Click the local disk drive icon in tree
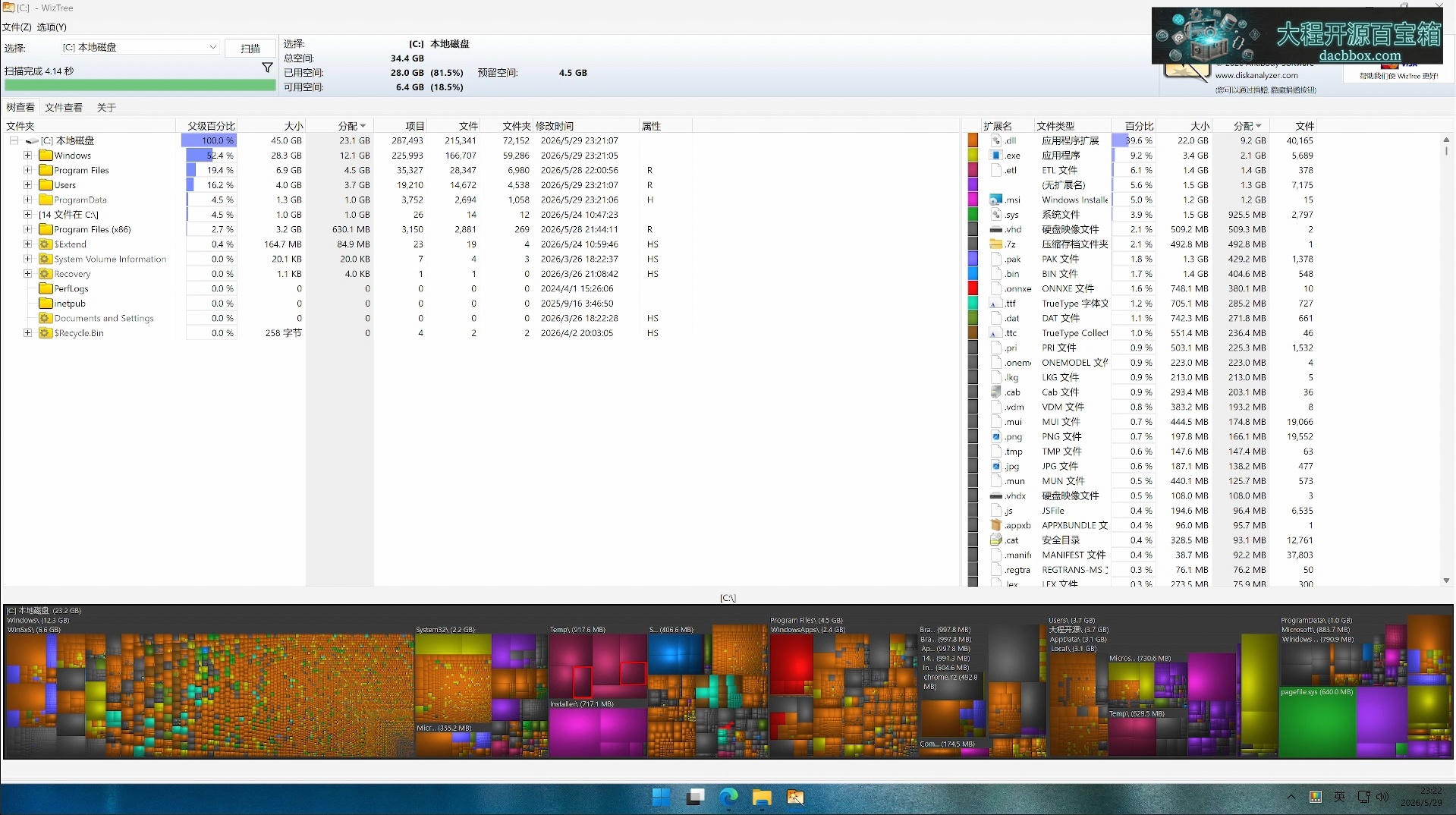 (32, 141)
